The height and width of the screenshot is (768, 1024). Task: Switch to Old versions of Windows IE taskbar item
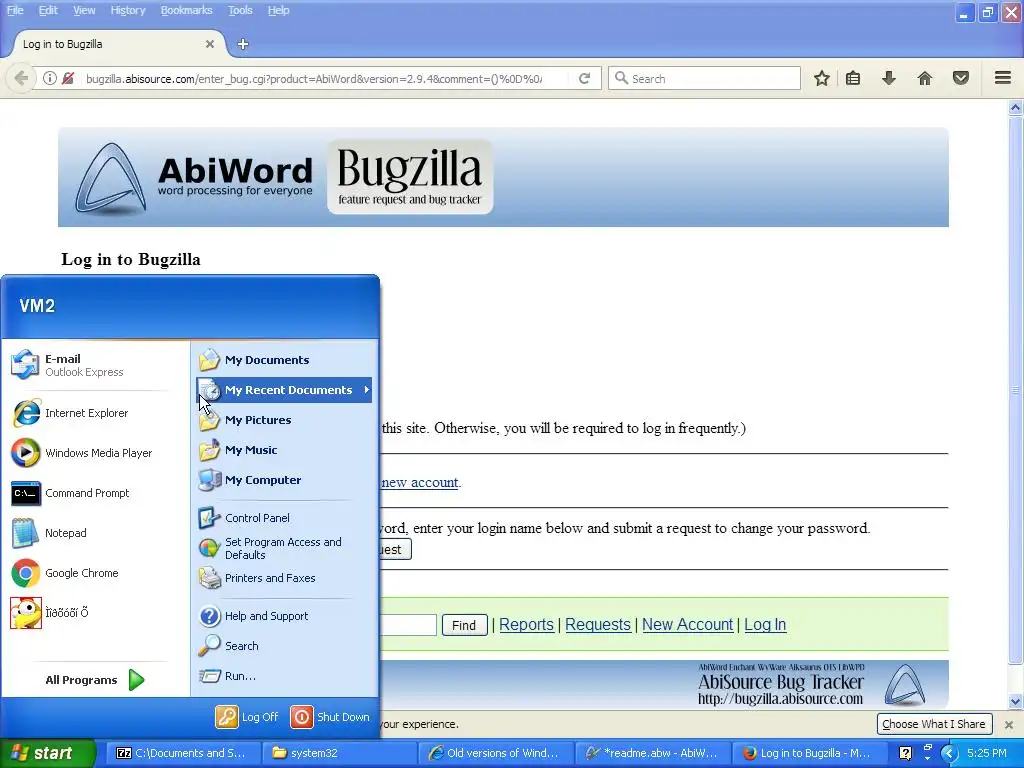point(495,753)
